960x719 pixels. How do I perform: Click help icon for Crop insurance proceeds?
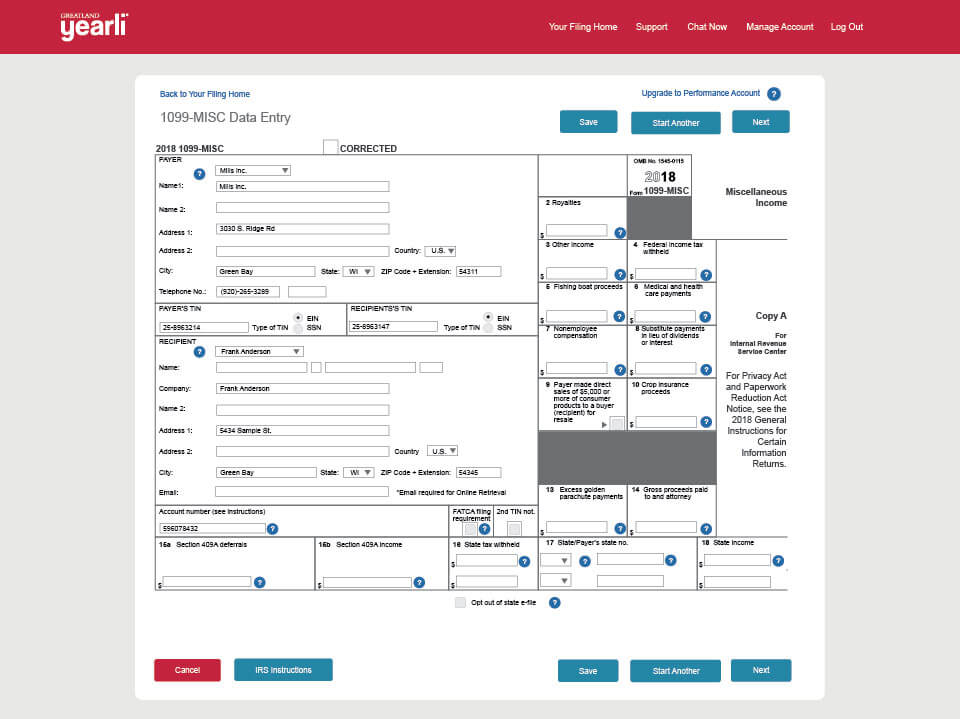pos(706,422)
